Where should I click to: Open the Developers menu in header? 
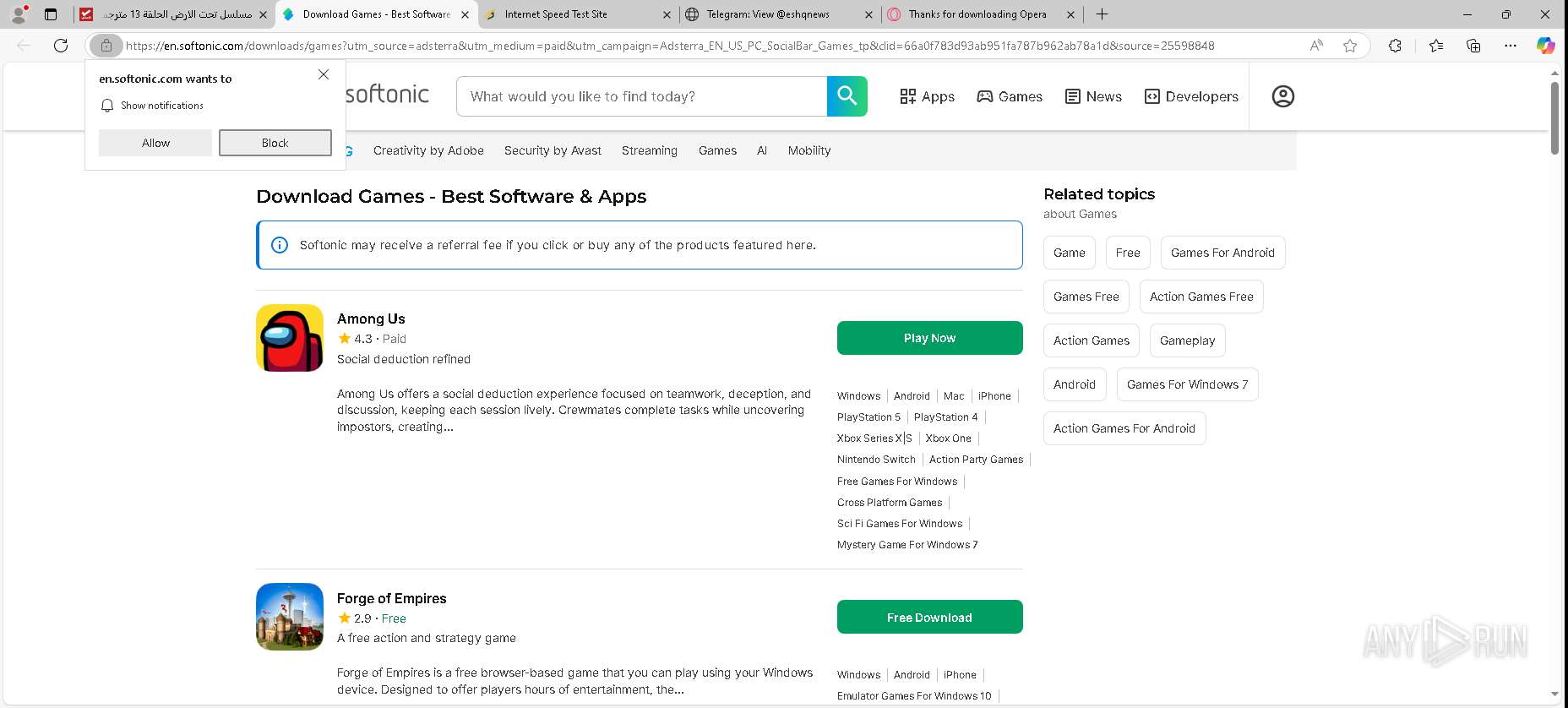click(x=1191, y=96)
